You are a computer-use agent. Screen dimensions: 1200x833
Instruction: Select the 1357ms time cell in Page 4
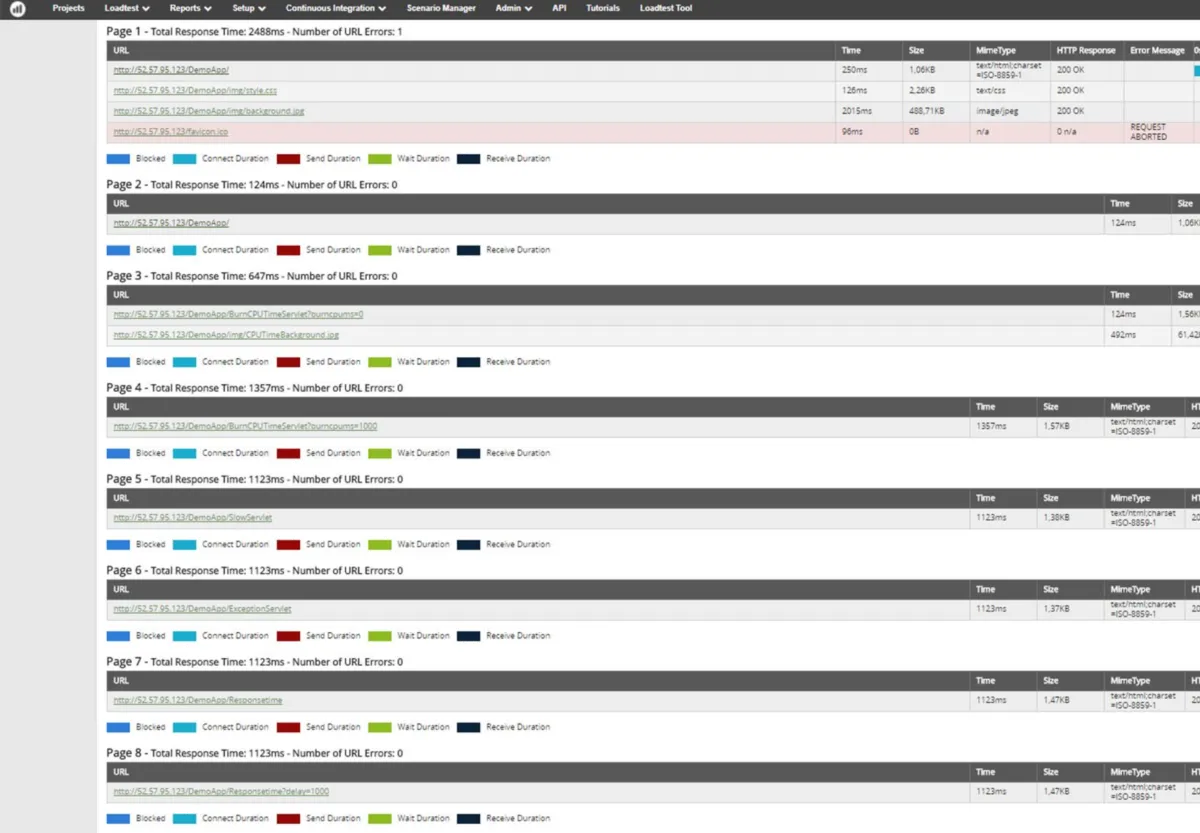[x=1003, y=427]
